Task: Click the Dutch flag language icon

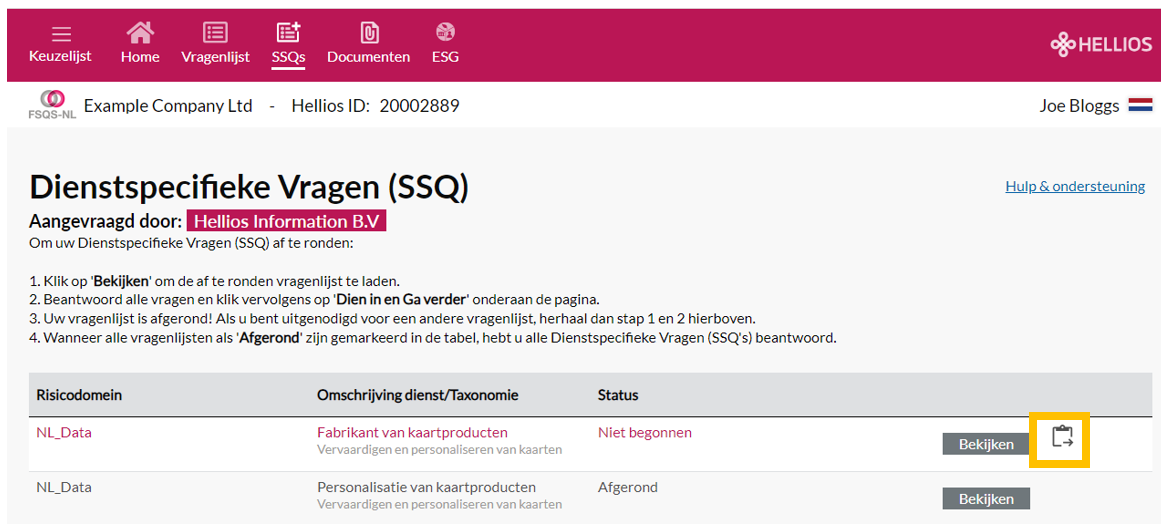Action: point(1140,106)
